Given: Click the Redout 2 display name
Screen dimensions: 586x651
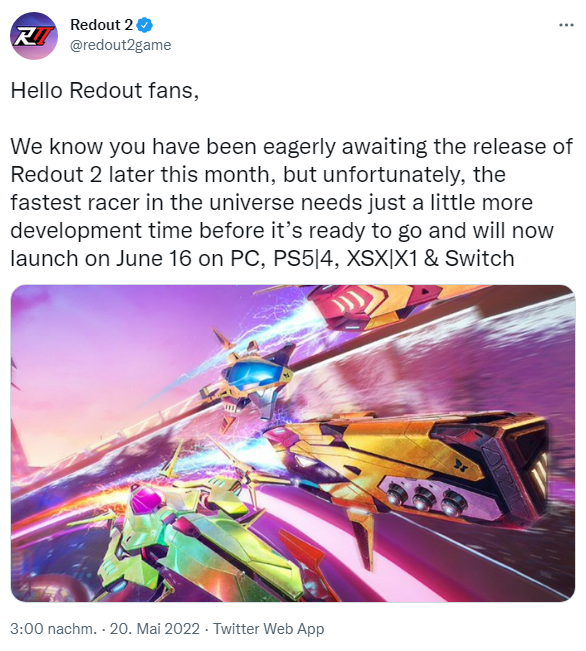Looking at the screenshot, I should click(x=101, y=25).
